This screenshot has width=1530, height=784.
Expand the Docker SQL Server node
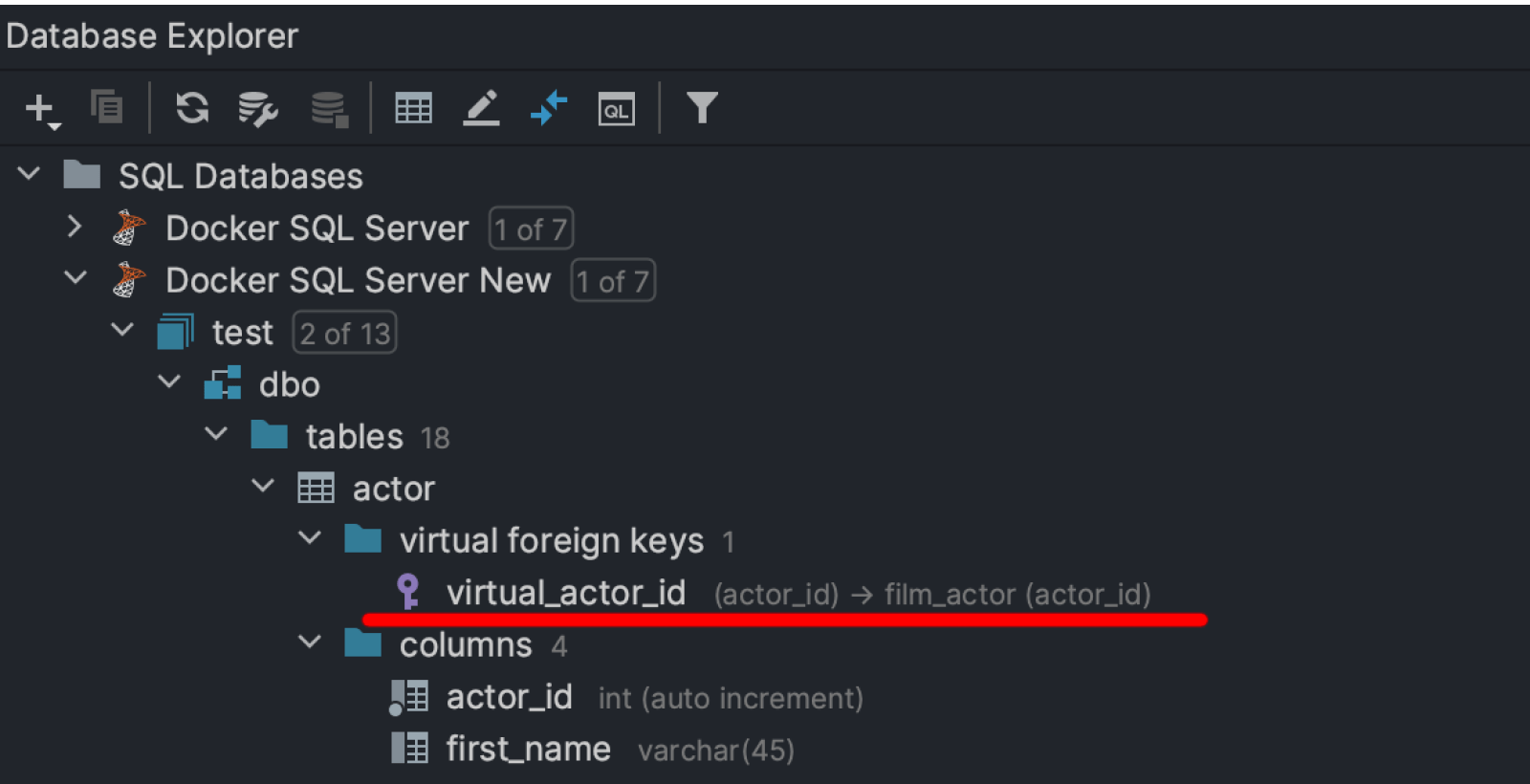coord(76,227)
